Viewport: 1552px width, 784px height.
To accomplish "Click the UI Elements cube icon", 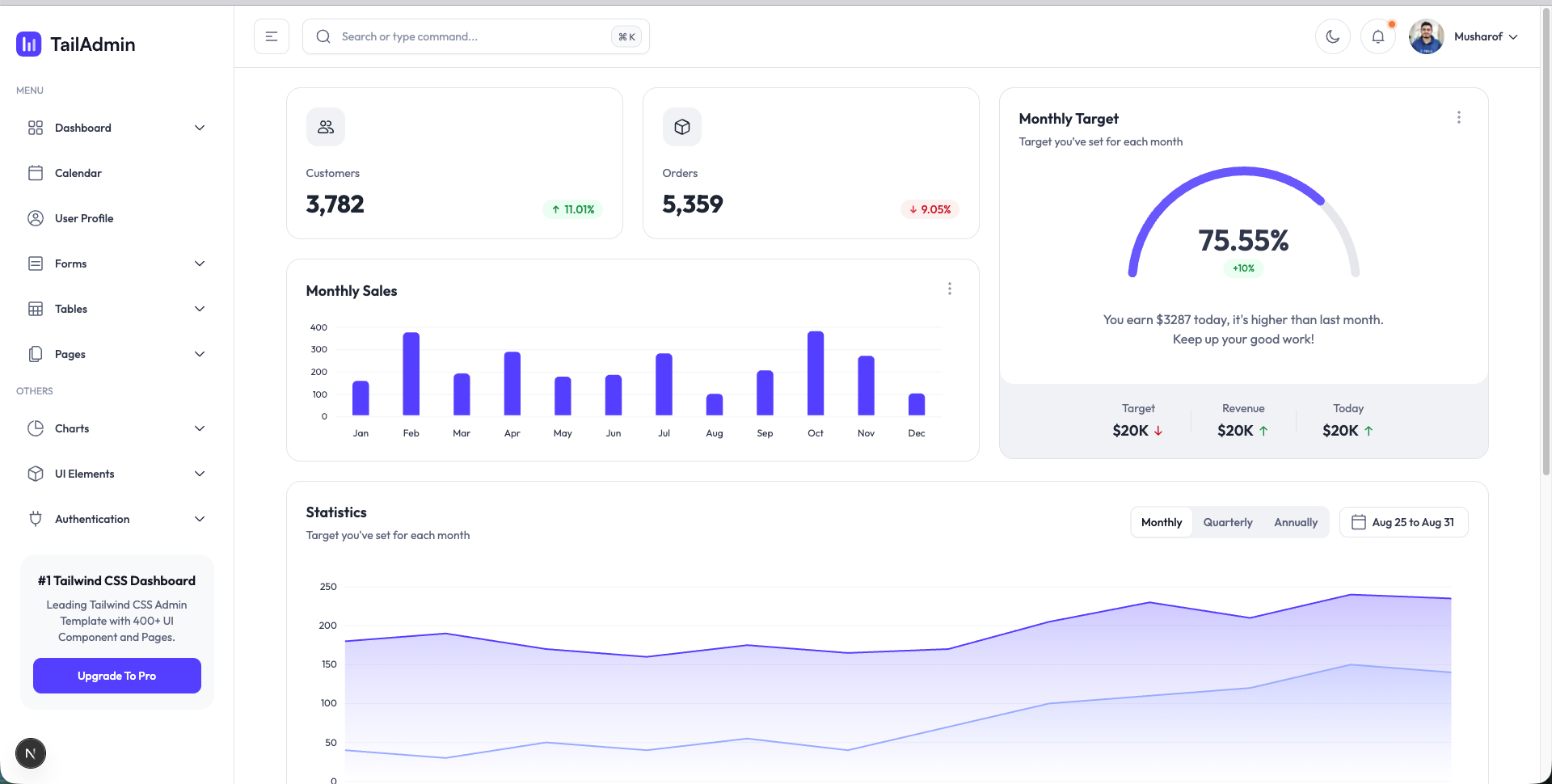I will point(36,474).
